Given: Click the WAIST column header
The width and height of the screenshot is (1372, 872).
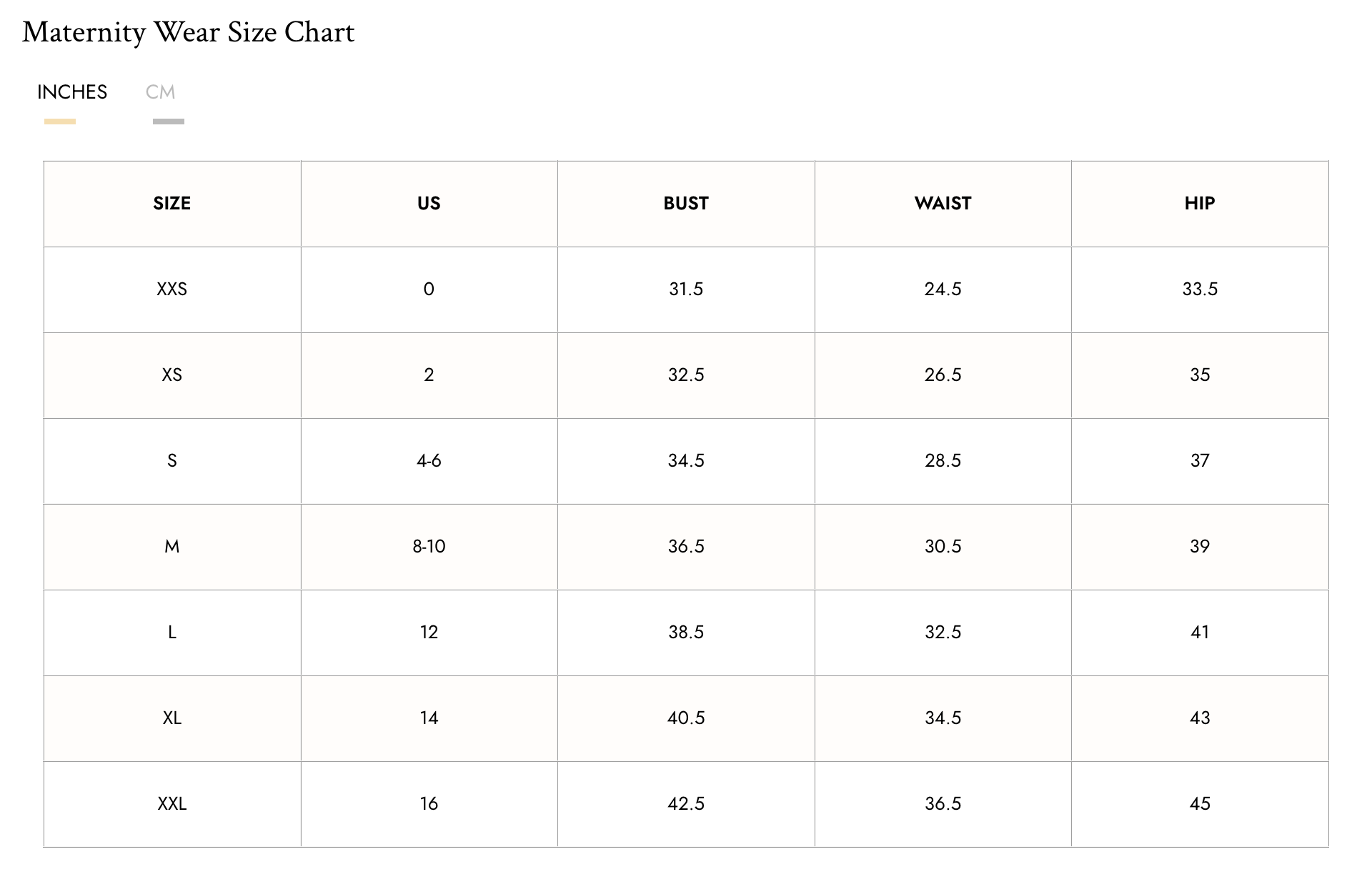Looking at the screenshot, I should coord(943,204).
